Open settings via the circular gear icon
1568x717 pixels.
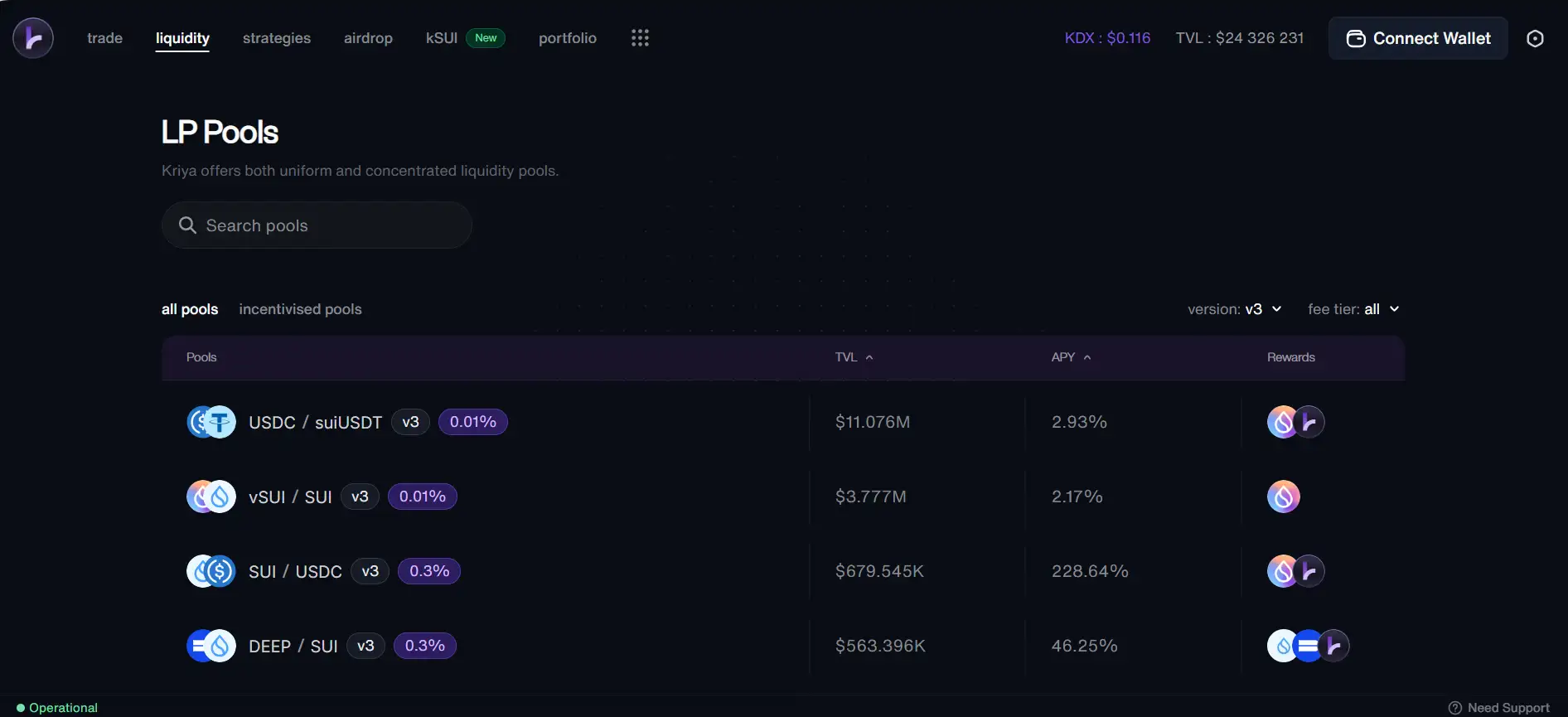tap(1535, 39)
